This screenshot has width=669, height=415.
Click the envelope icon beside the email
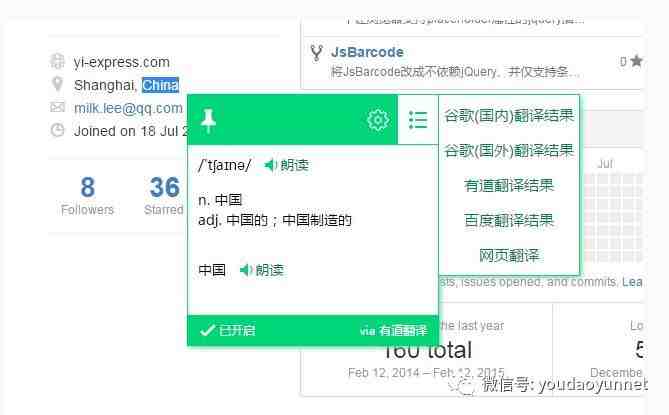(x=58, y=107)
